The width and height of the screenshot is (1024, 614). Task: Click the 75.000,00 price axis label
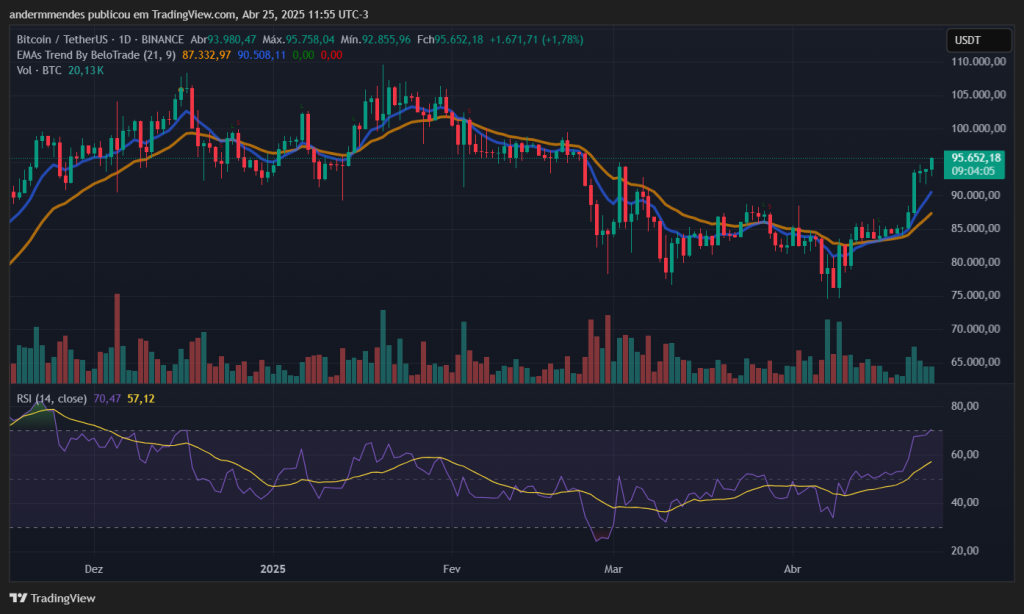(x=976, y=295)
